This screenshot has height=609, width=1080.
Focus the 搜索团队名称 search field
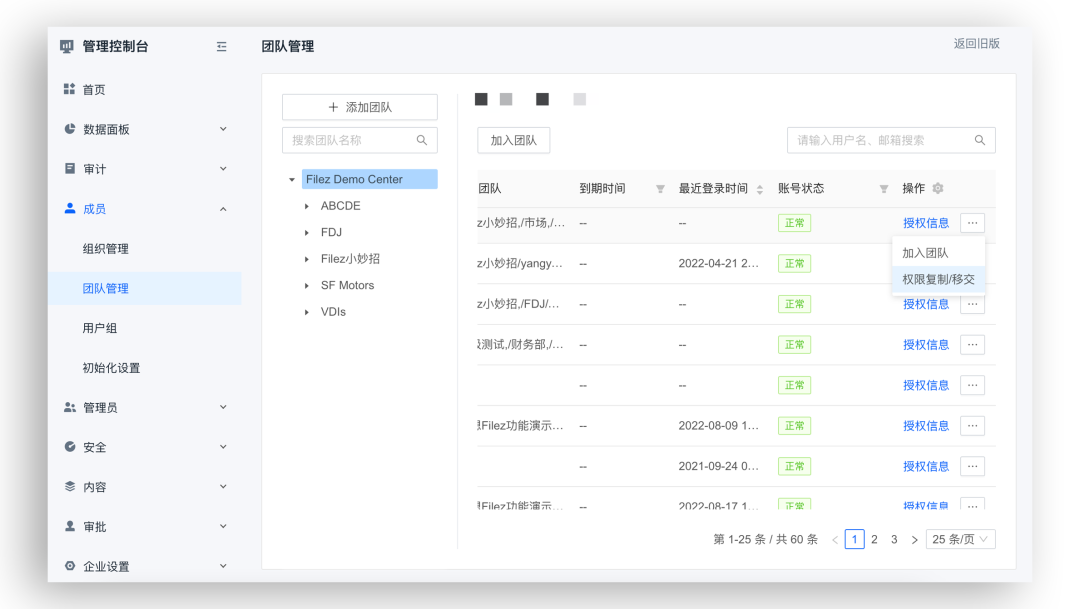[x=360, y=140]
